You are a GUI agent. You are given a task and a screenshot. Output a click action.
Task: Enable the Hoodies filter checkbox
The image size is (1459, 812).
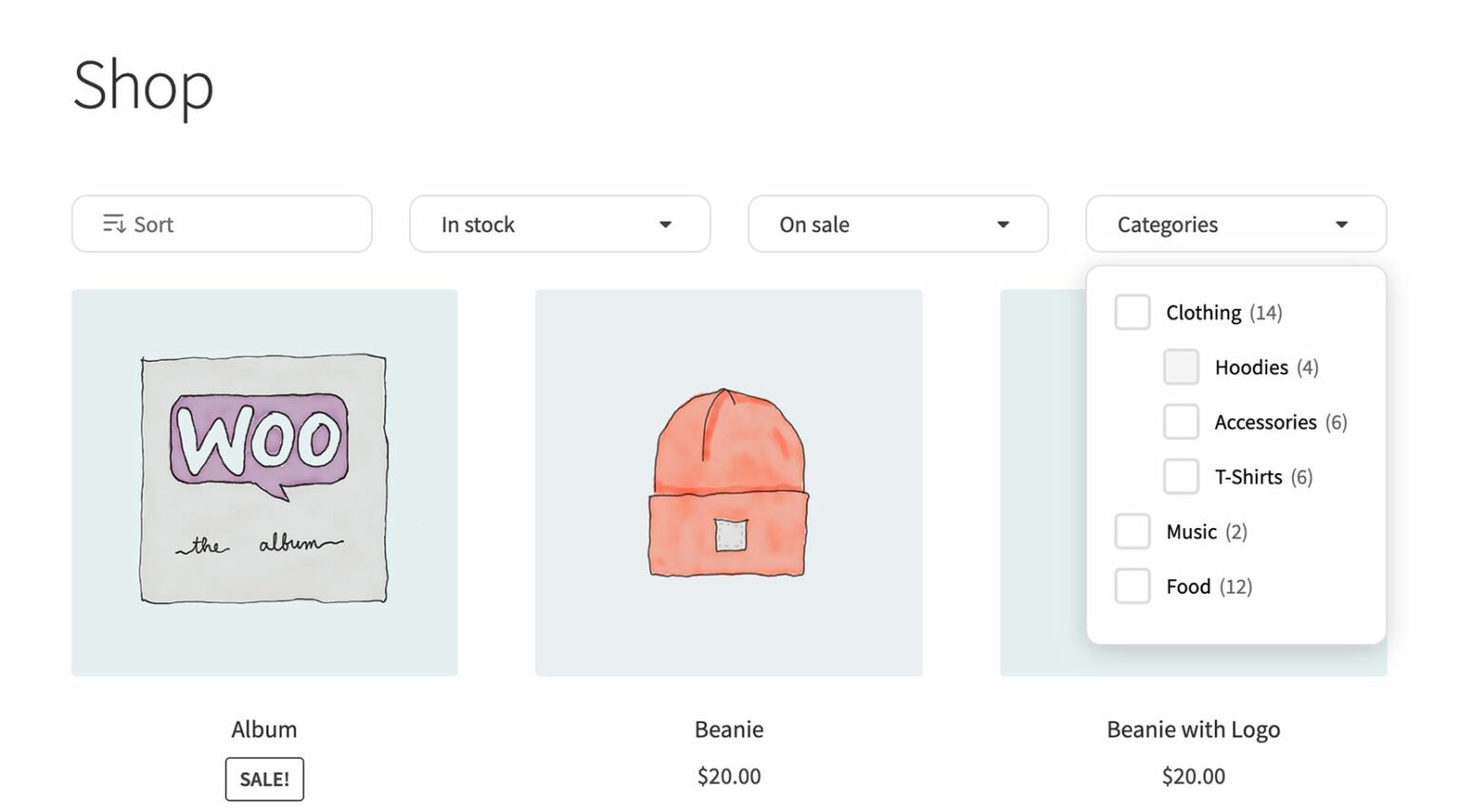1181,367
